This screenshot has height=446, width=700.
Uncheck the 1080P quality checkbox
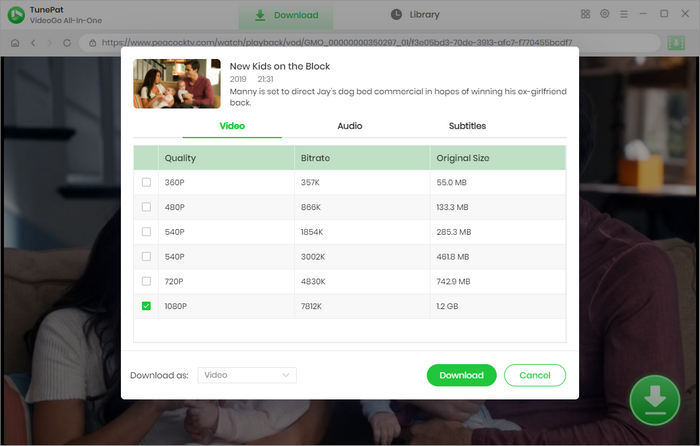[147, 306]
